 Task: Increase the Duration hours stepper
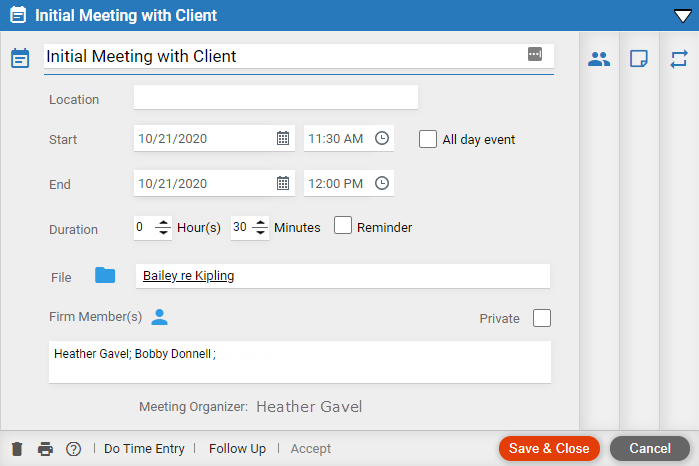(x=163, y=223)
